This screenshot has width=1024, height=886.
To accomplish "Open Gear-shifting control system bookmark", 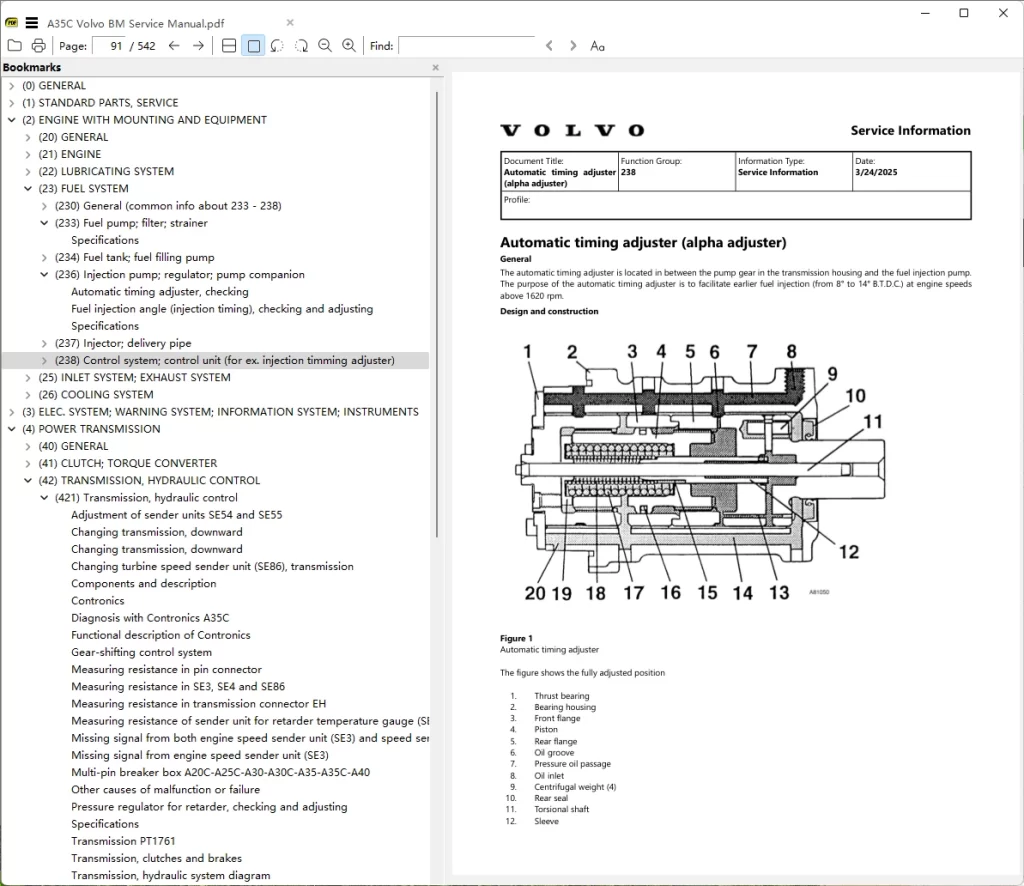I will (x=142, y=652).
